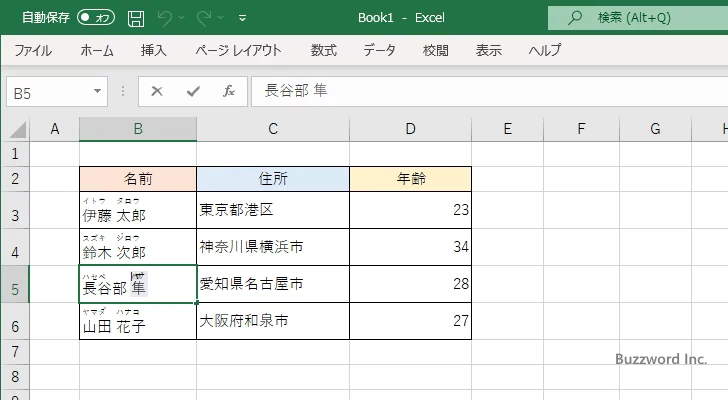The height and width of the screenshot is (400, 728).
Task: Click the formula bar showing 長谷部 隼
Action: (489, 91)
